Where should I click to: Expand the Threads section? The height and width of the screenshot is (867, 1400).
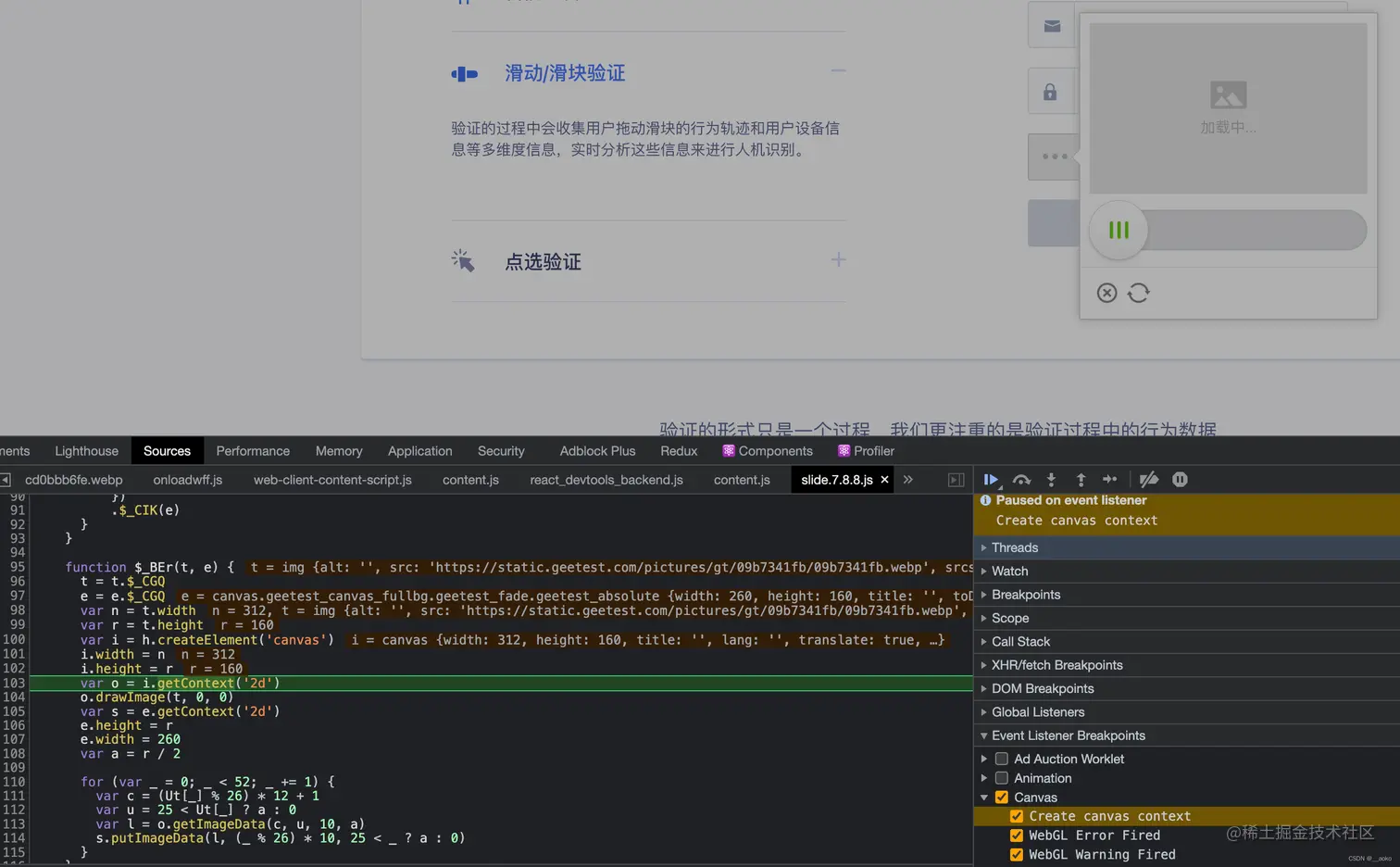(x=1187, y=547)
